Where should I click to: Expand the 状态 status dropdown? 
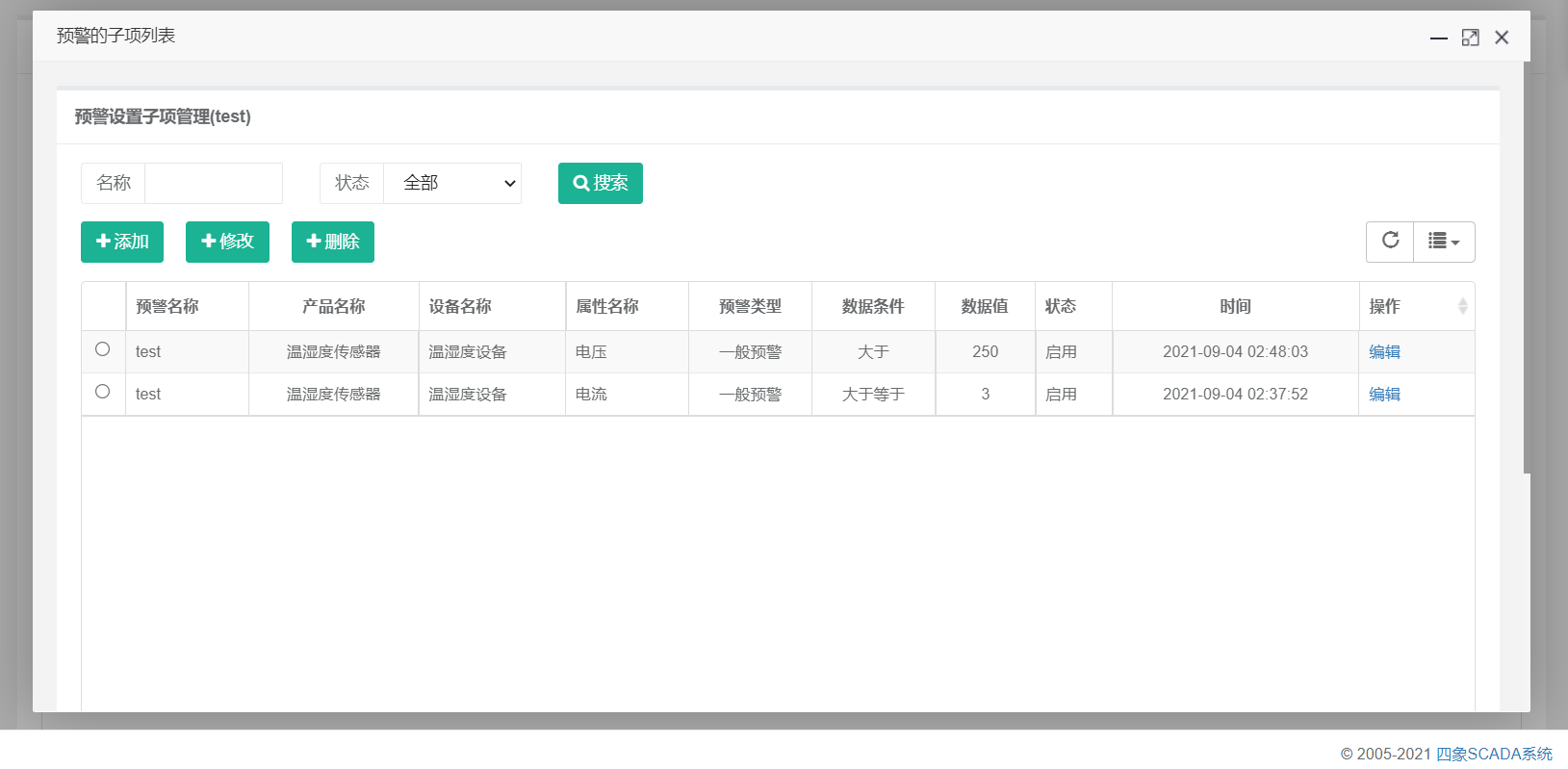452,183
